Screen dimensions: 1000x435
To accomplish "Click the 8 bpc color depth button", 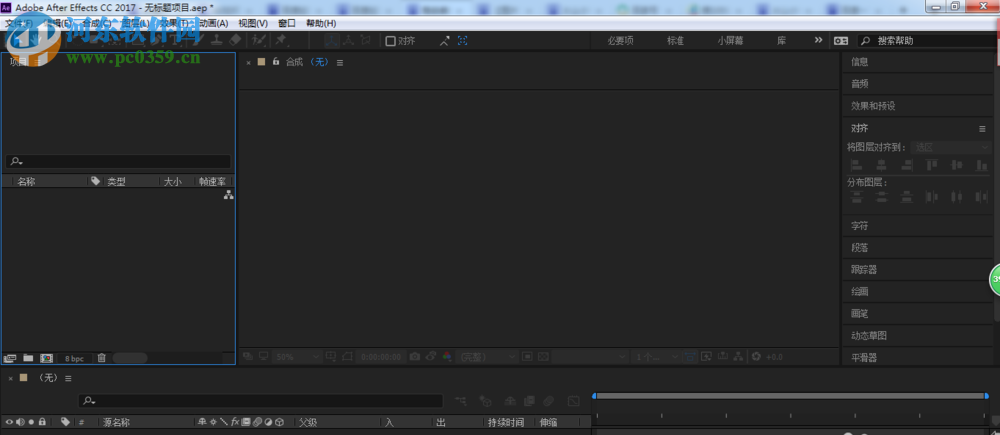I will [x=73, y=358].
